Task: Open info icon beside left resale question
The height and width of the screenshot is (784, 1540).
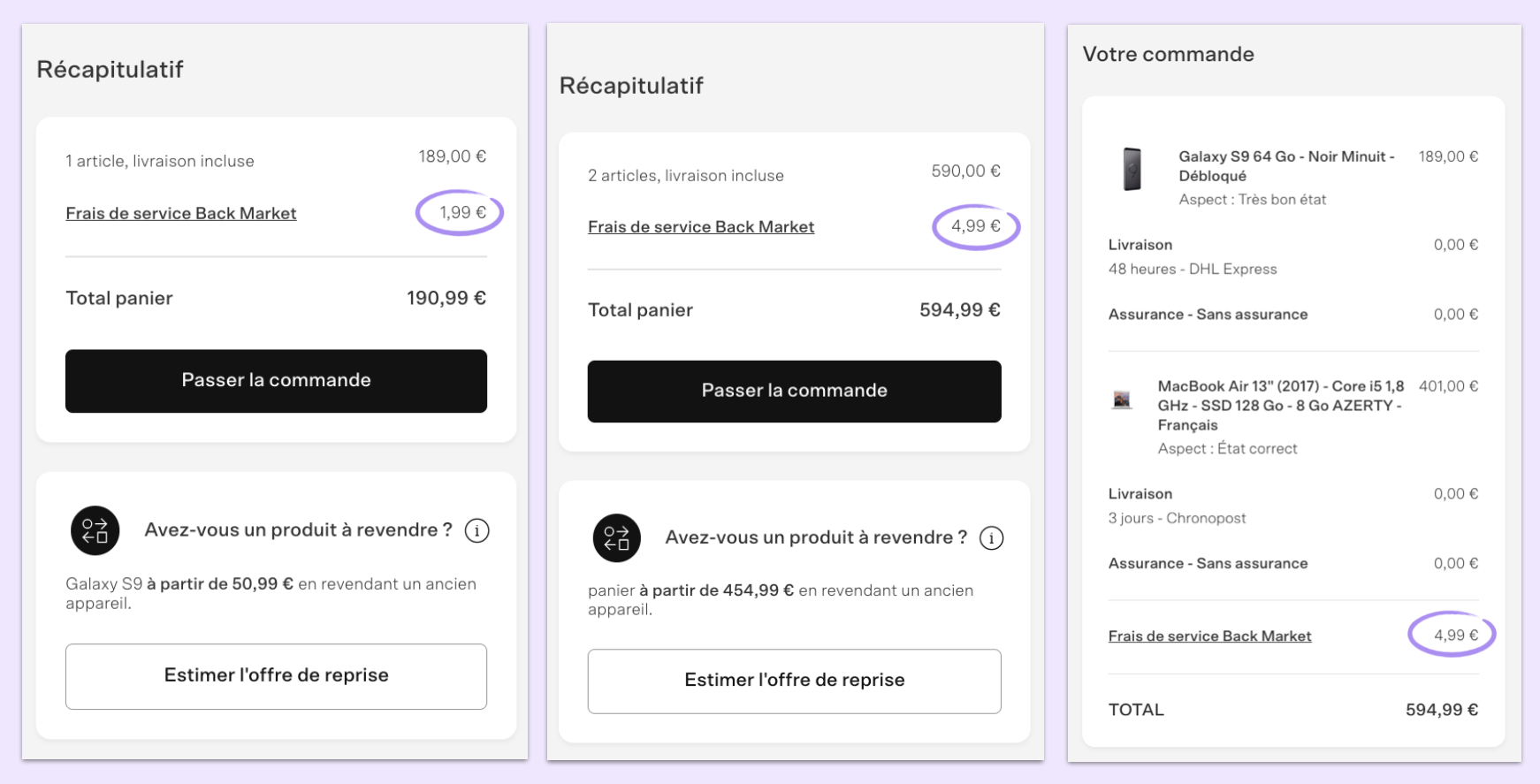Action: click(477, 530)
